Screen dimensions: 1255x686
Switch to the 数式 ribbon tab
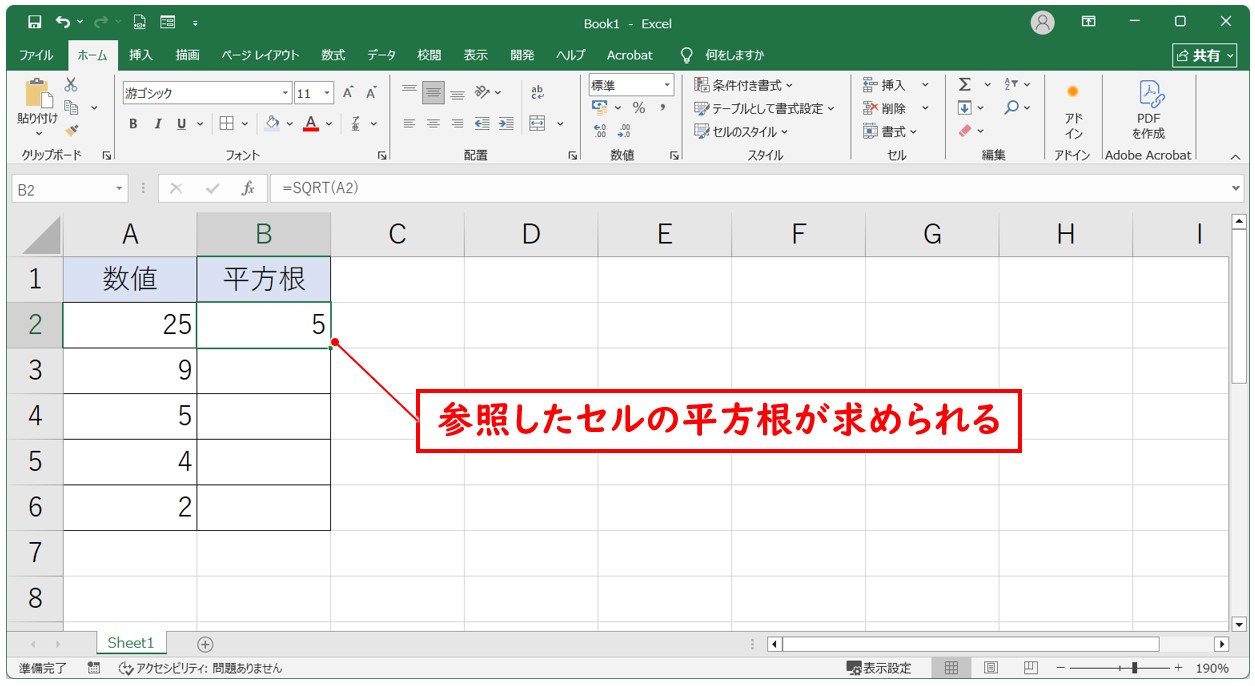coord(333,55)
